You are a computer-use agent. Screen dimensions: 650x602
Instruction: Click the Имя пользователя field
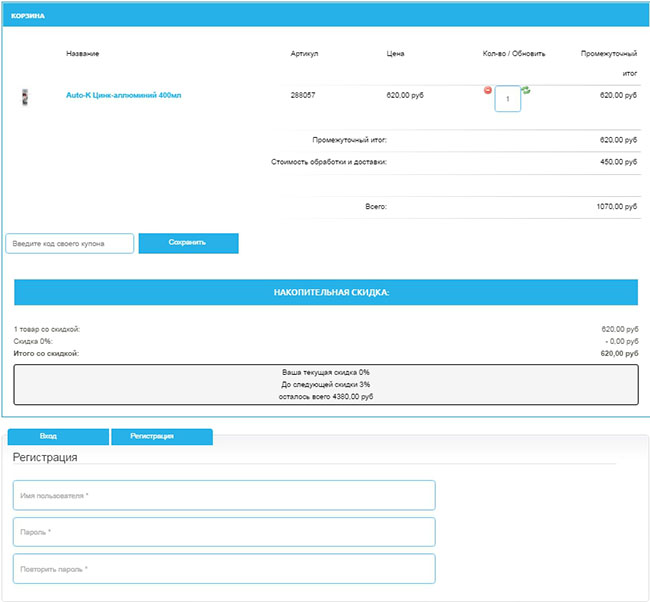224,495
